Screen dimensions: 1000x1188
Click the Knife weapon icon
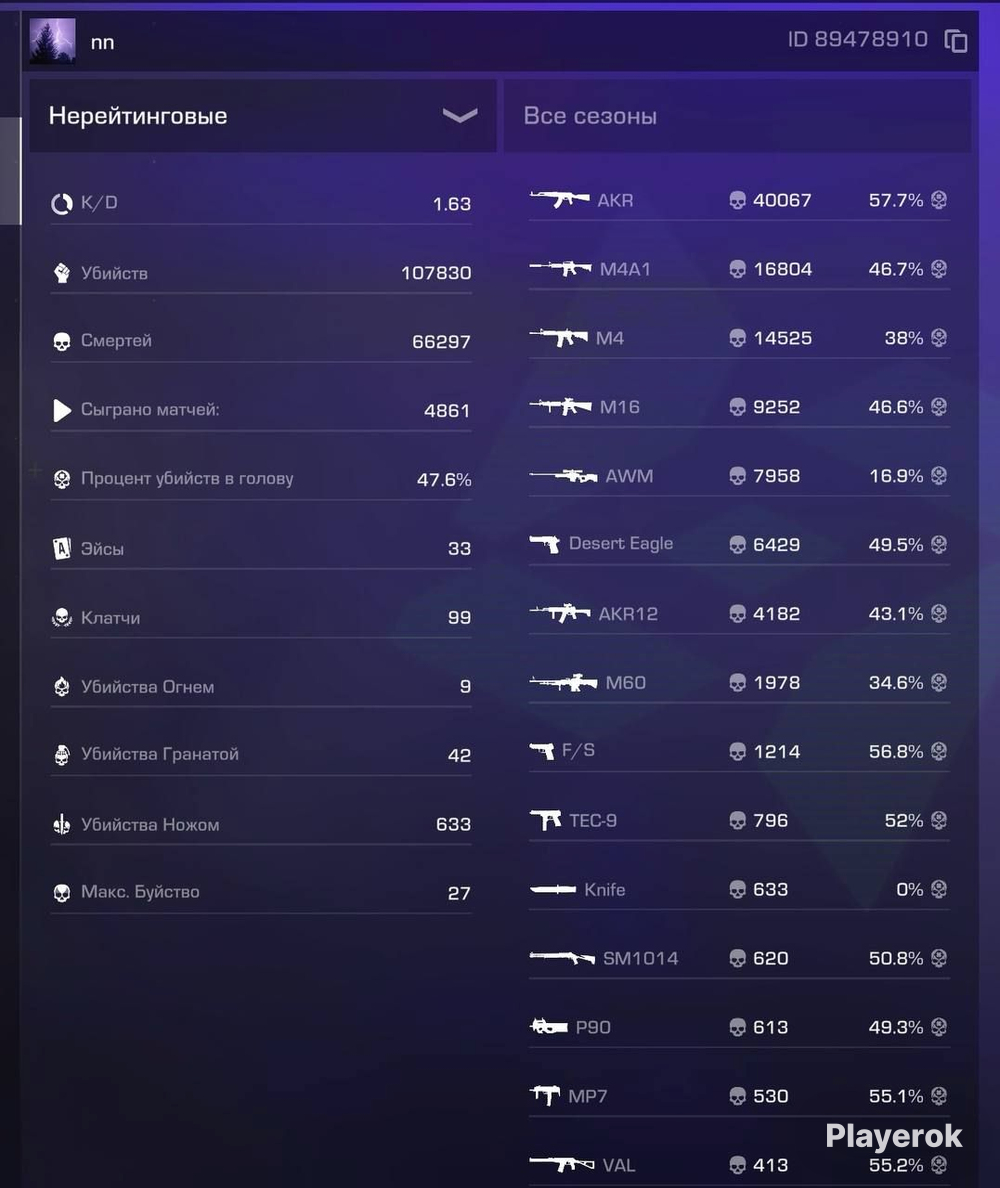pyautogui.click(x=553, y=889)
